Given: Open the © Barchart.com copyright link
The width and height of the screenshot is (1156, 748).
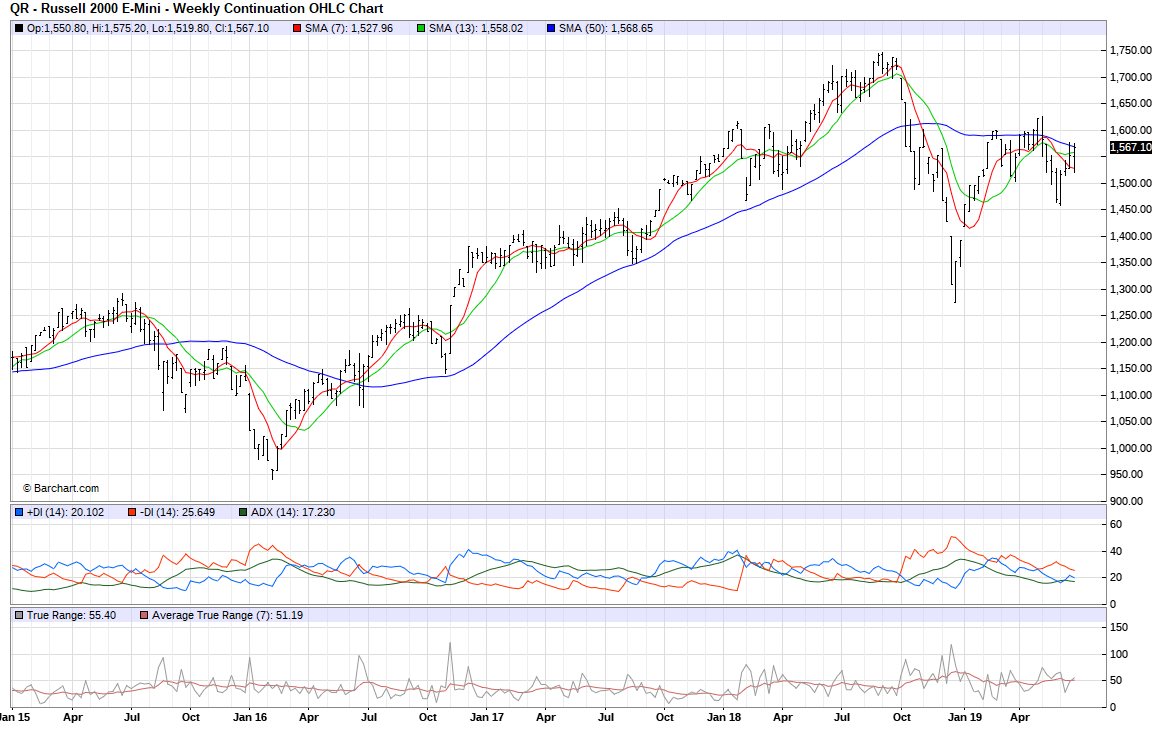Looking at the screenshot, I should 60,488.
